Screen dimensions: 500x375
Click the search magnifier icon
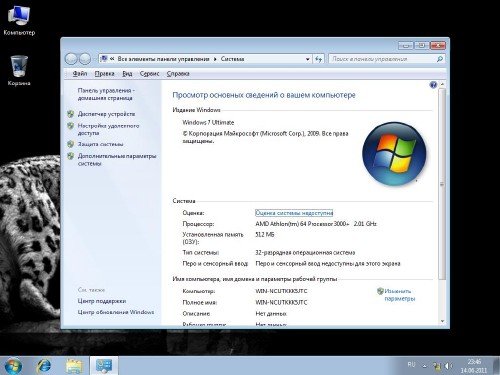click(x=440, y=59)
